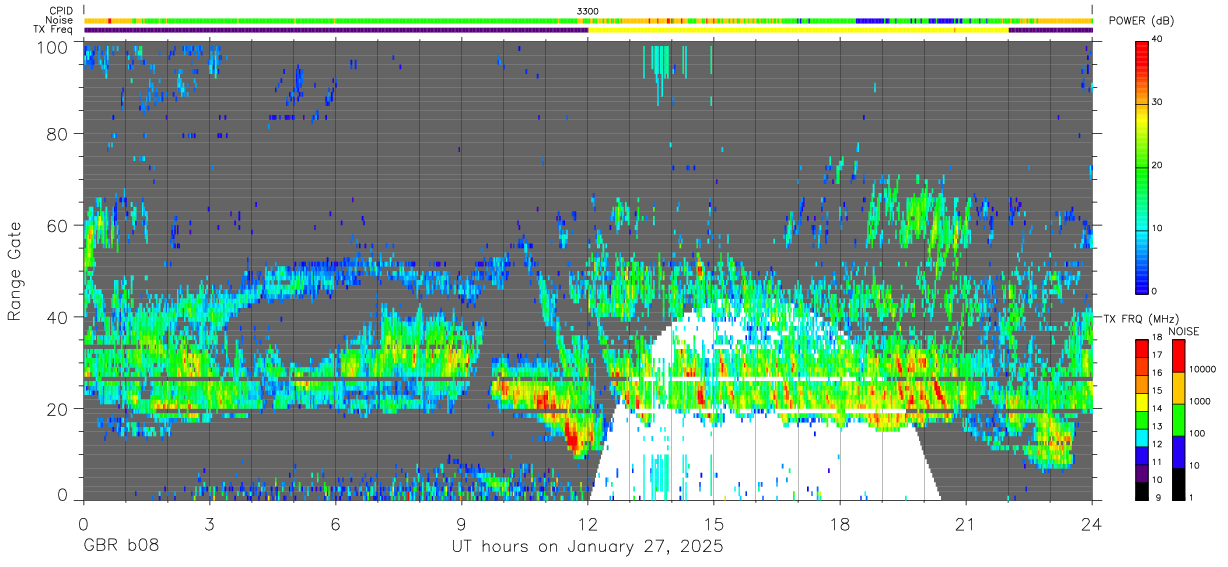
Task: Click the 40 tick on power scale
Action: point(1158,40)
